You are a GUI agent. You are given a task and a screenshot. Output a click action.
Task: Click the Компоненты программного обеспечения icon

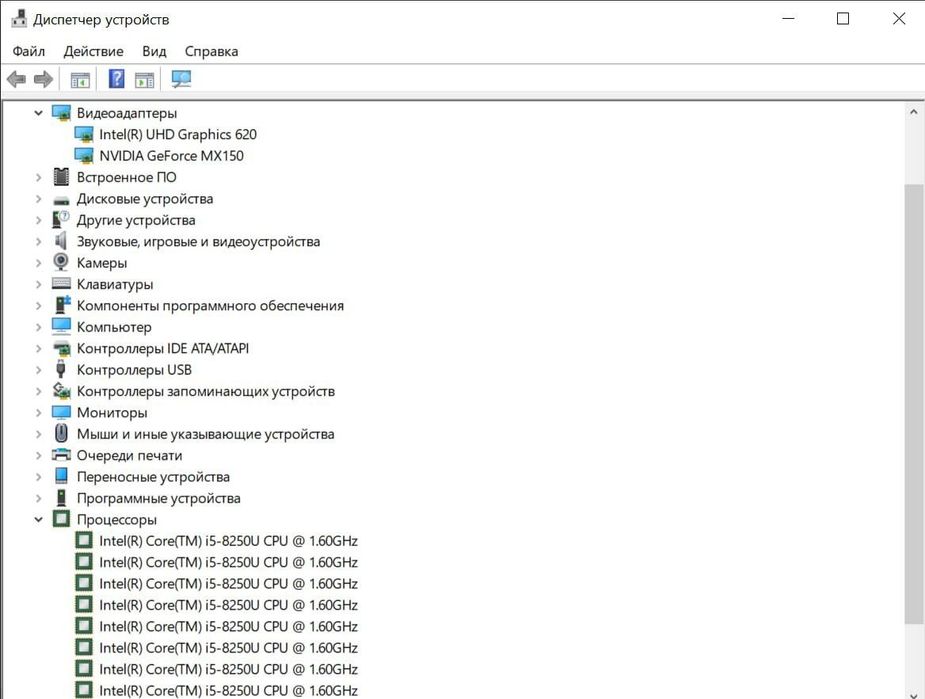(62, 304)
